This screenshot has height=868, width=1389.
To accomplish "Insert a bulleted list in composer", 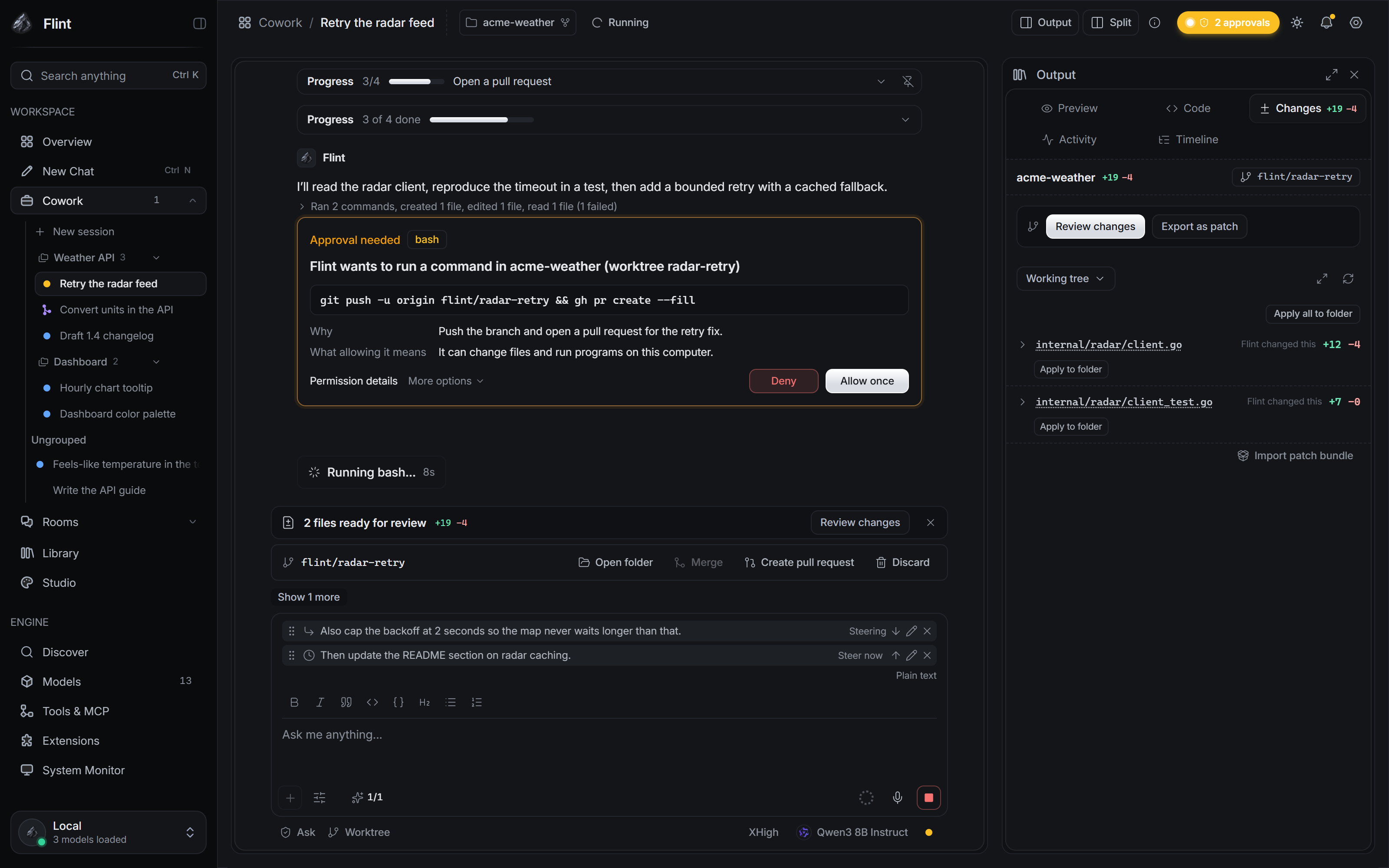I will click(x=451, y=702).
